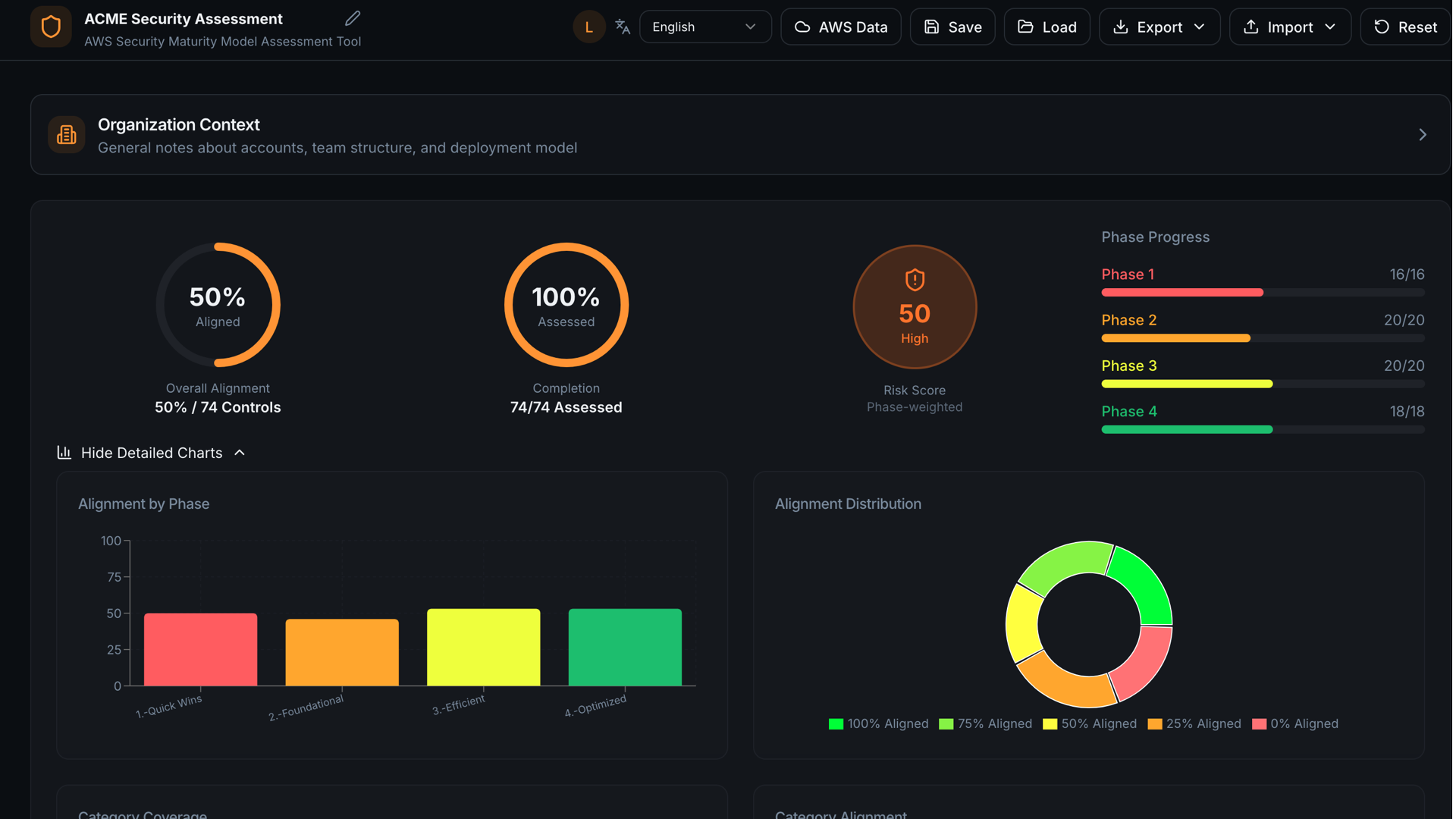The image size is (1456, 819).
Task: Click the orange 2.-Foundational bar
Action: 342,652
